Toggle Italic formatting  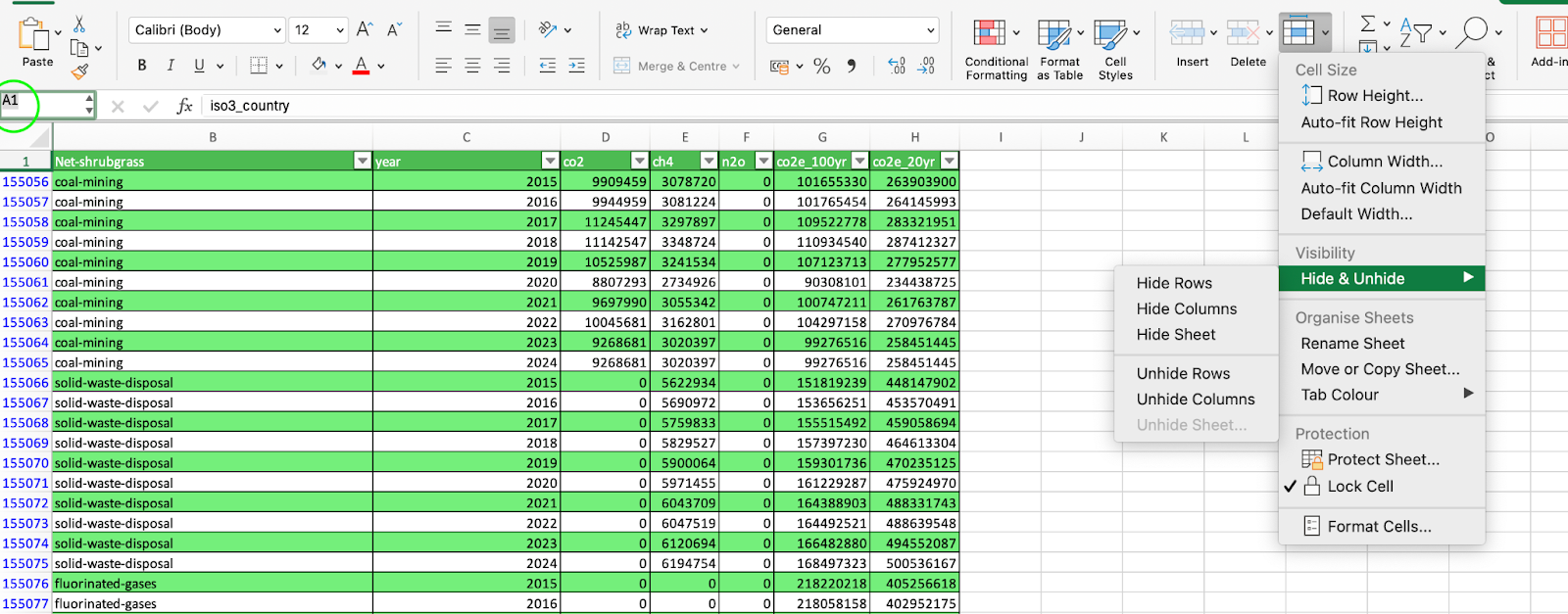coord(171,66)
